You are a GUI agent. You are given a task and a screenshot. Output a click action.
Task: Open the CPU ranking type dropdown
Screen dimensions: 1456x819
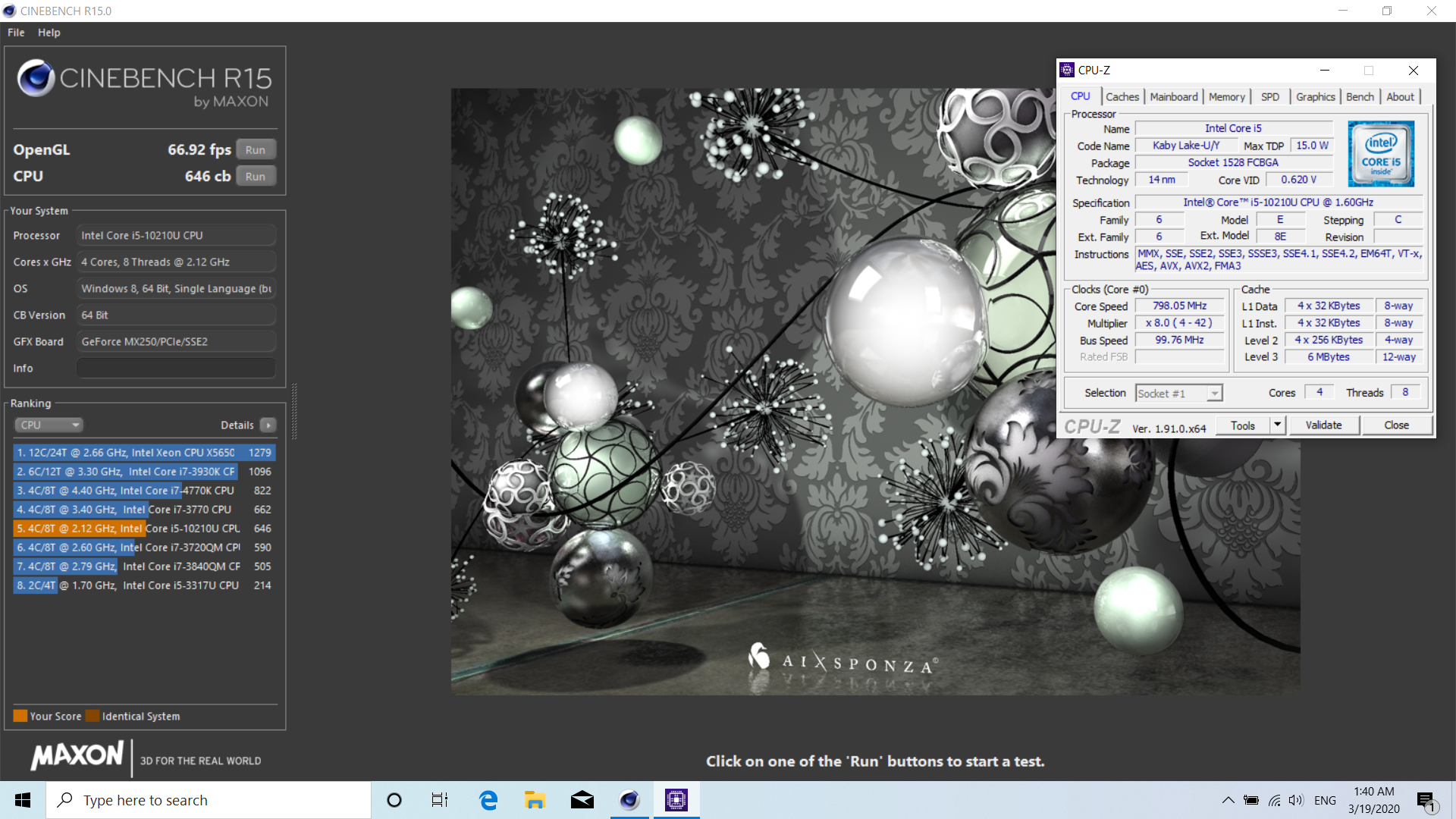[49, 425]
